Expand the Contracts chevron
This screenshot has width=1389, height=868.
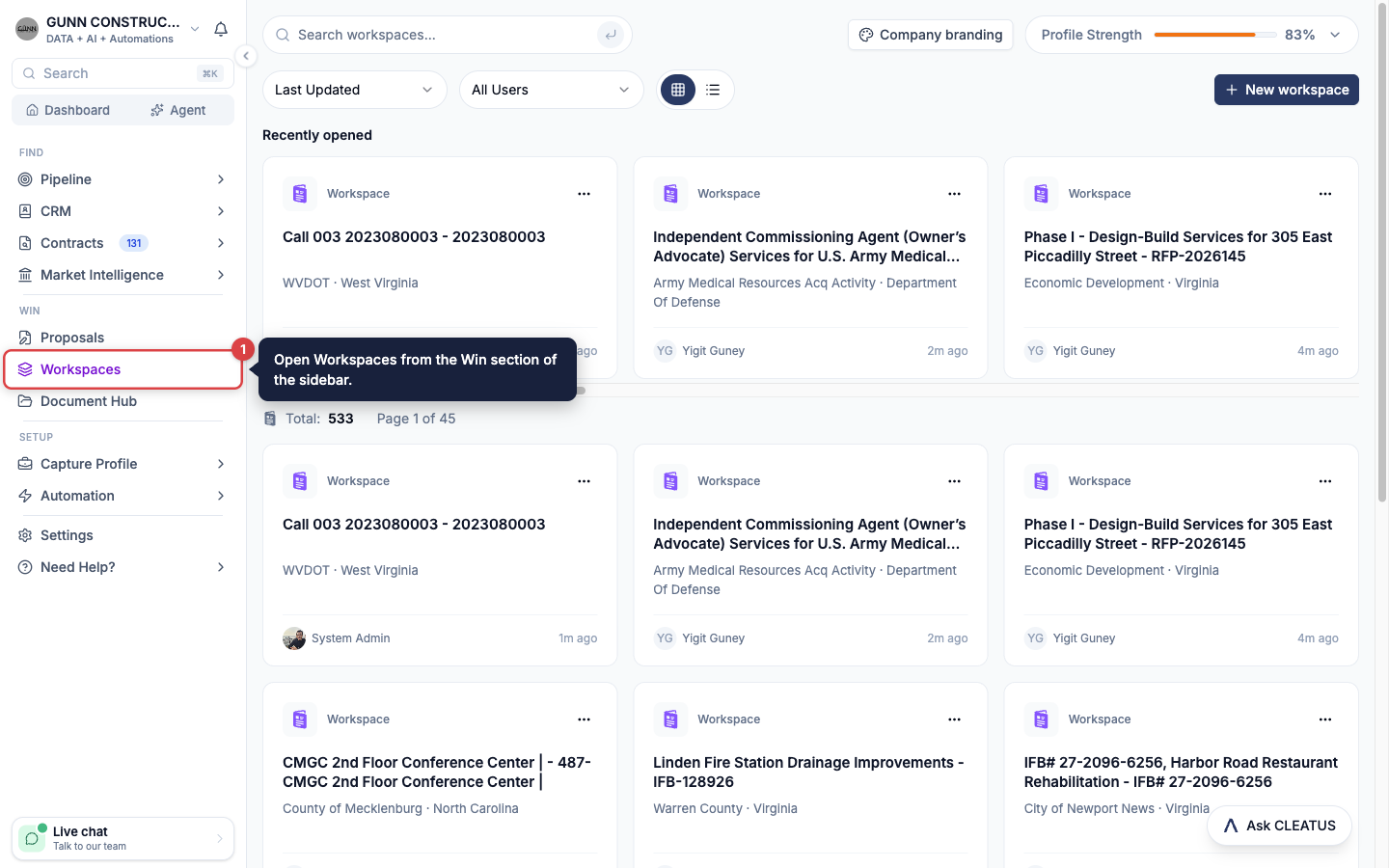pos(221,243)
